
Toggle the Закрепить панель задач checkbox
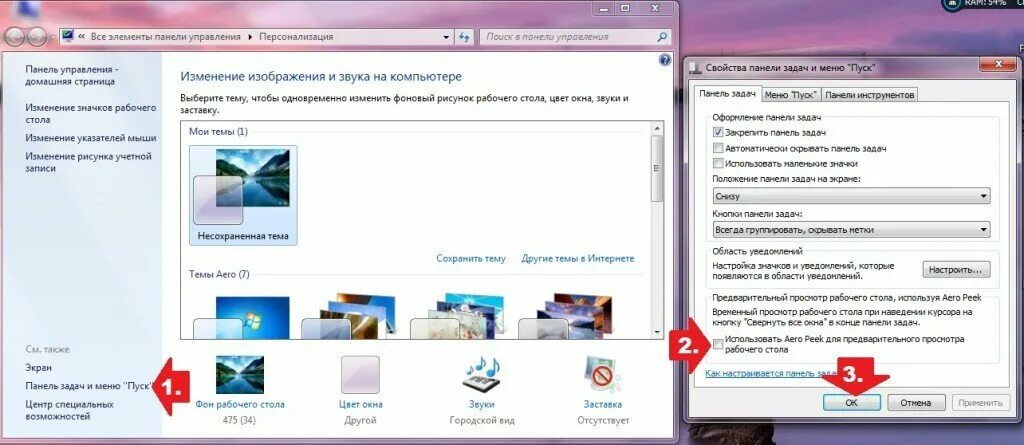click(718, 132)
